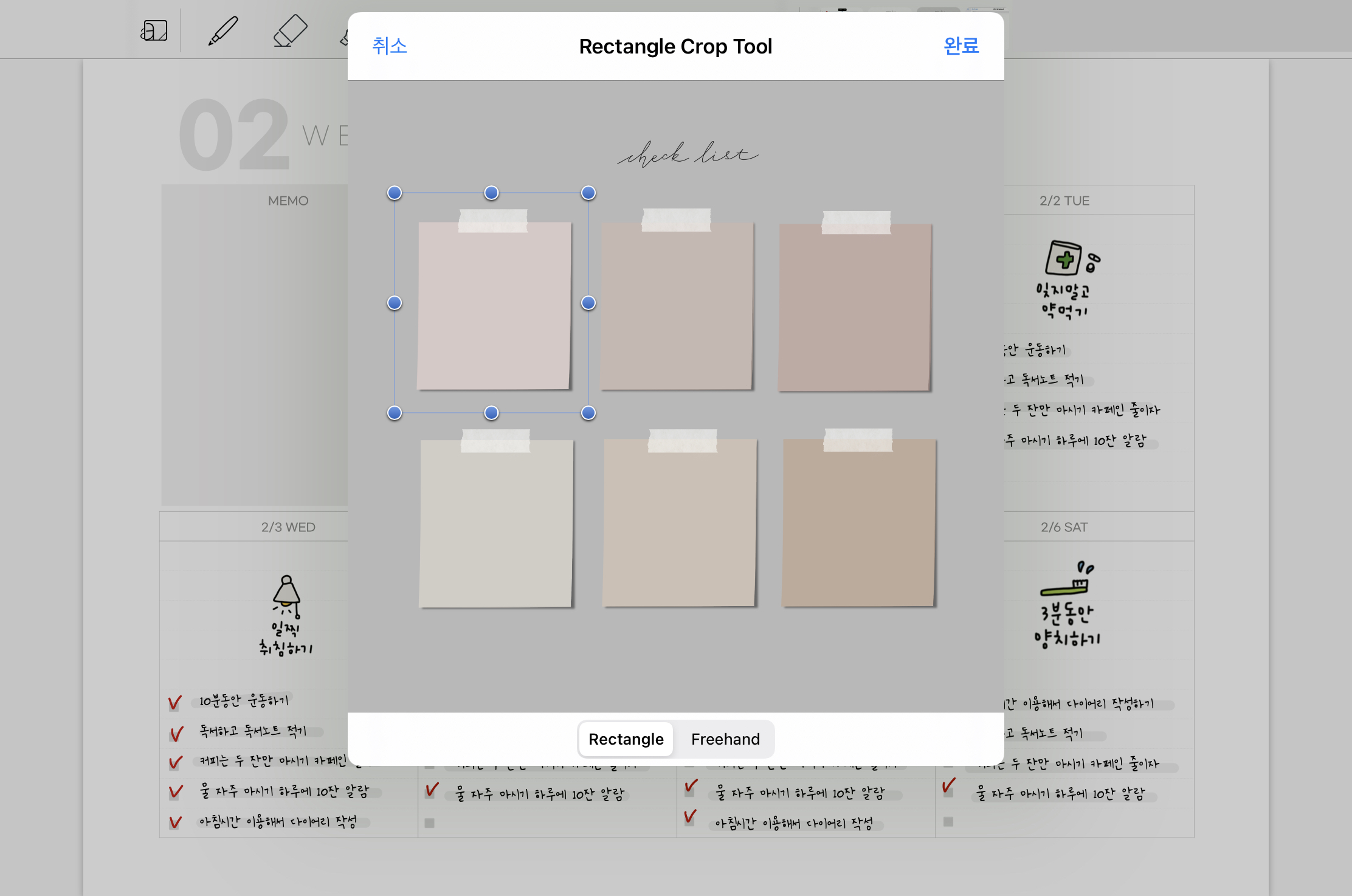Click the bottom-left crop handle
1352x896 pixels.
tap(395, 413)
